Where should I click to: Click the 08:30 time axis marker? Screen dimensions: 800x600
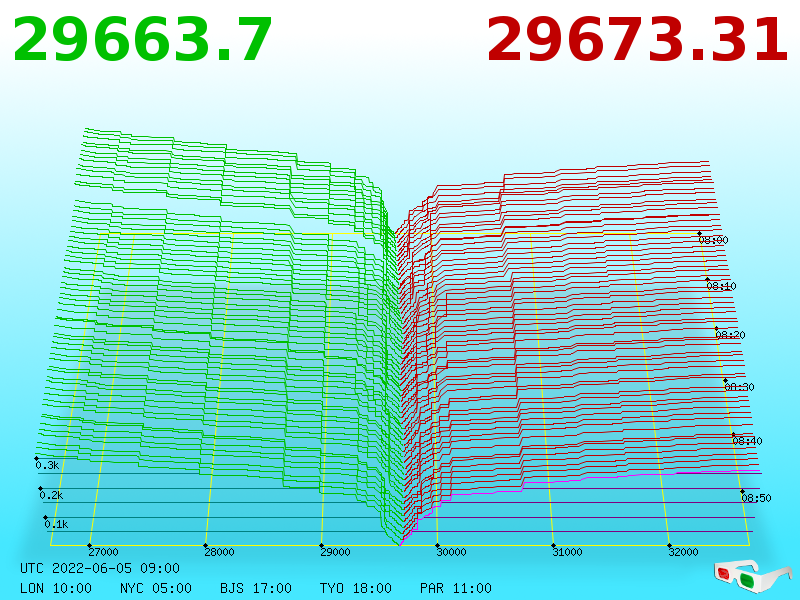pos(739,387)
